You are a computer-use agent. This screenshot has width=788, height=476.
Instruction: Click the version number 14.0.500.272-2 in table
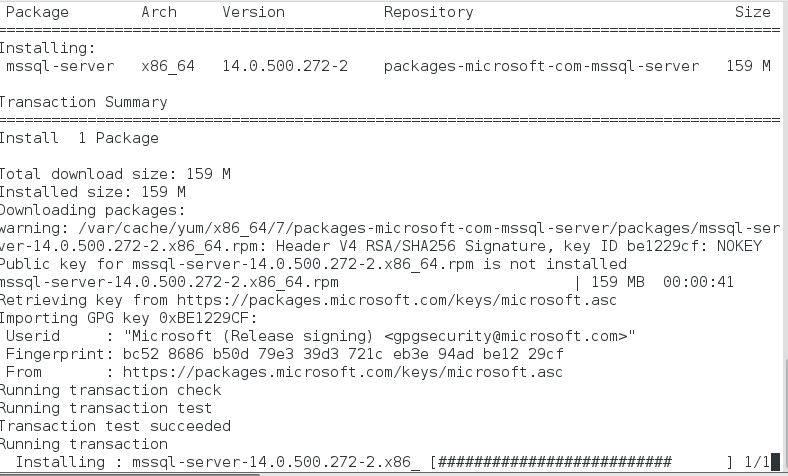pyautogui.click(x=285, y=66)
